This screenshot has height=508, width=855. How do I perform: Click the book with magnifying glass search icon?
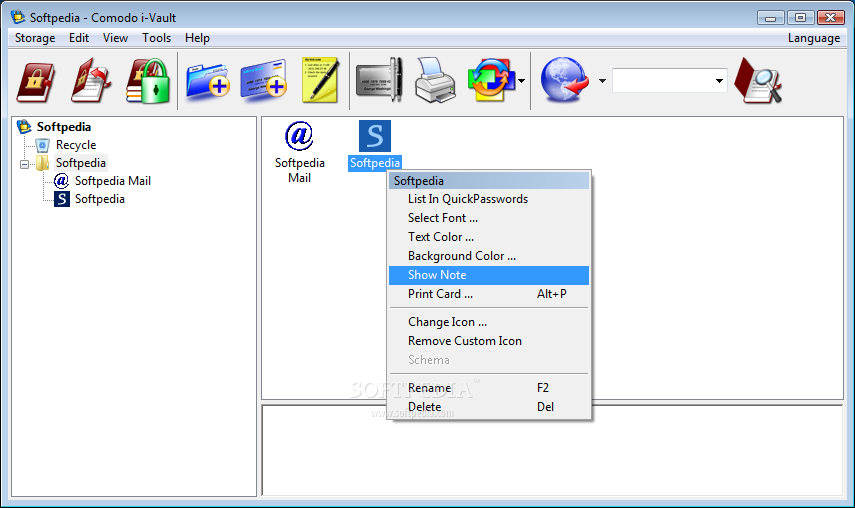pyautogui.click(x=758, y=81)
